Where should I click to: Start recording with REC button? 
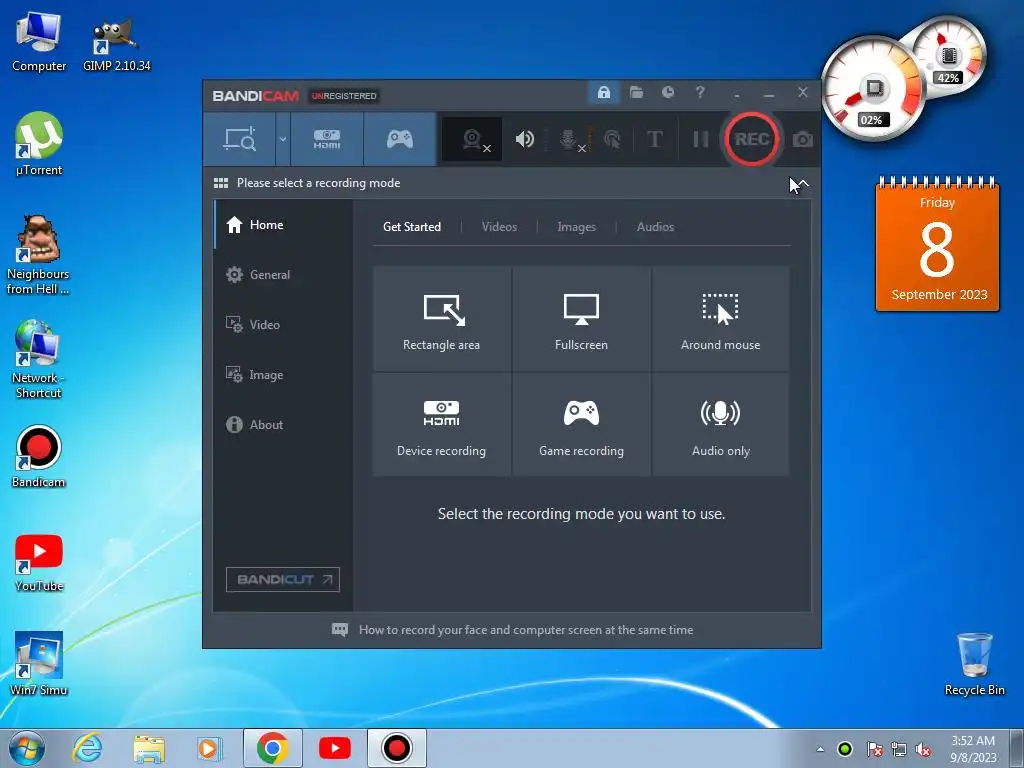[752, 139]
